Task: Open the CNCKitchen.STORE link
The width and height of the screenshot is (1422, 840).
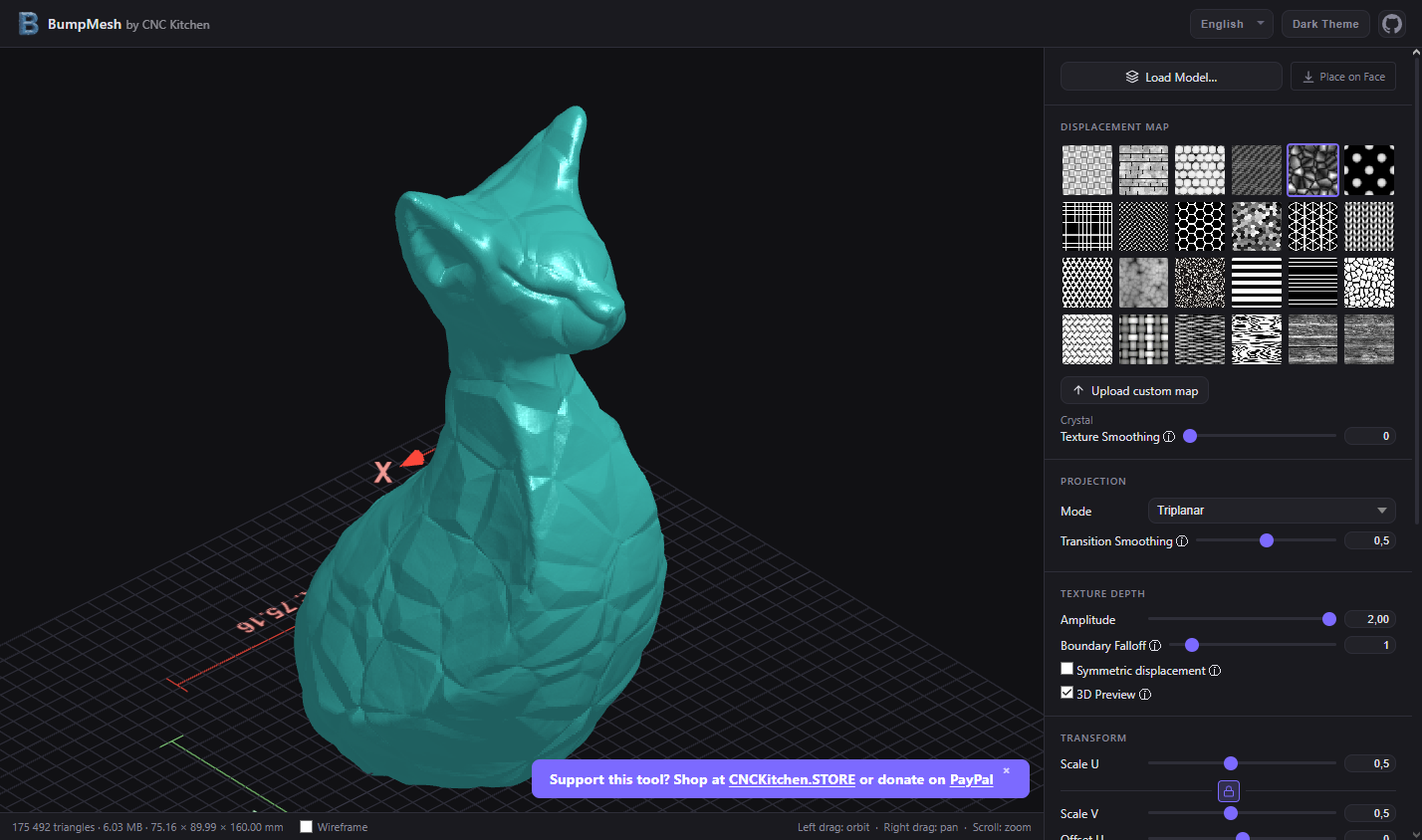Action: pyautogui.click(x=792, y=779)
